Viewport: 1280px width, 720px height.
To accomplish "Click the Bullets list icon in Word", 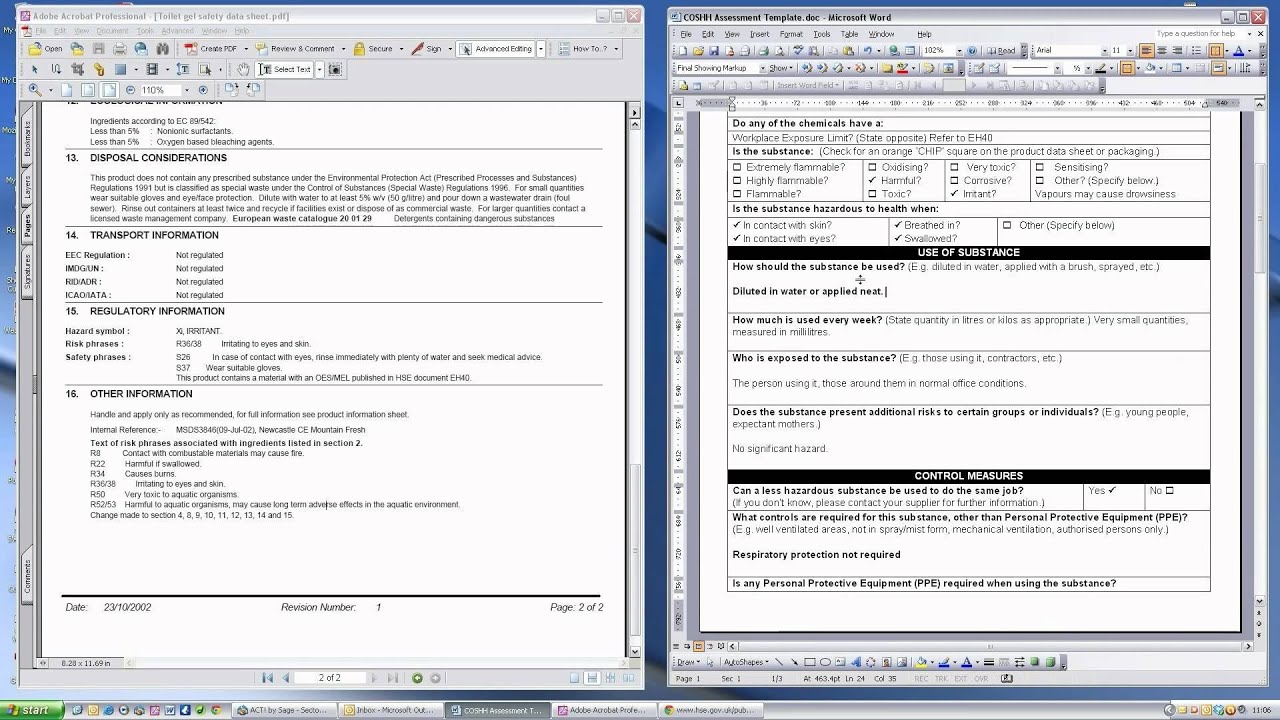I will tap(1197, 50).
